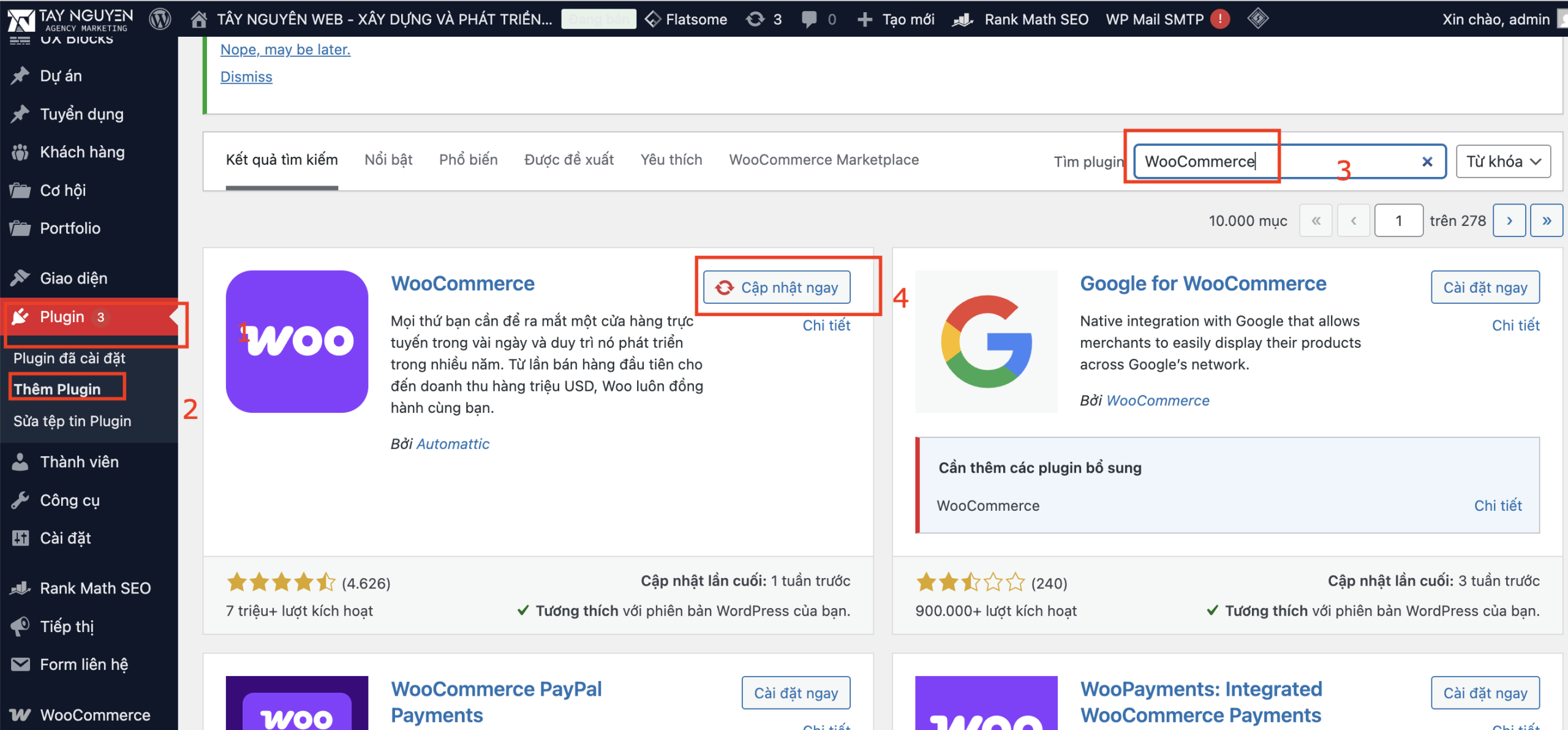This screenshot has height=730, width=1568.
Task: Click the current page number field
Action: coord(1398,220)
